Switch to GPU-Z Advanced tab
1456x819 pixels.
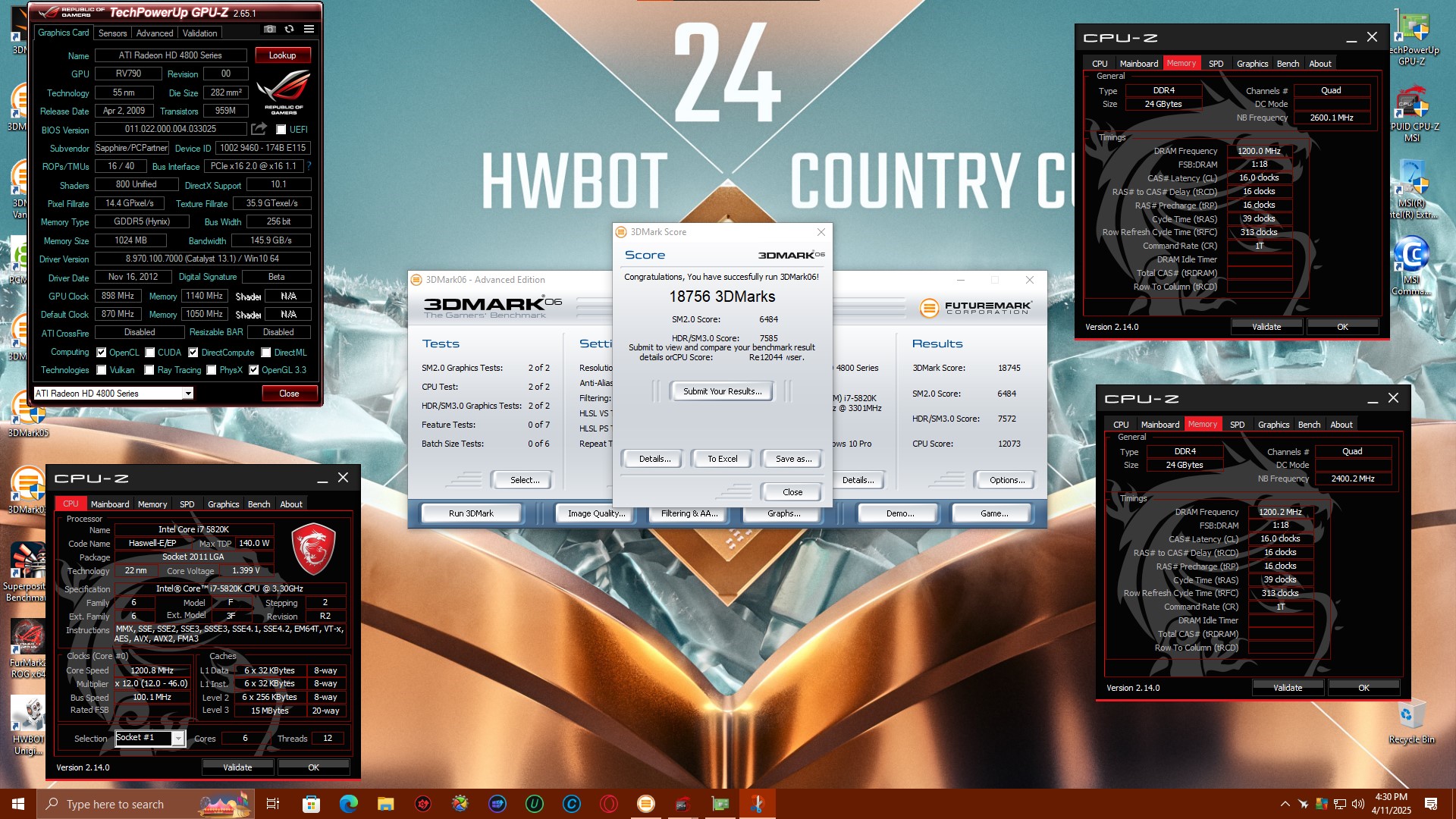point(155,33)
